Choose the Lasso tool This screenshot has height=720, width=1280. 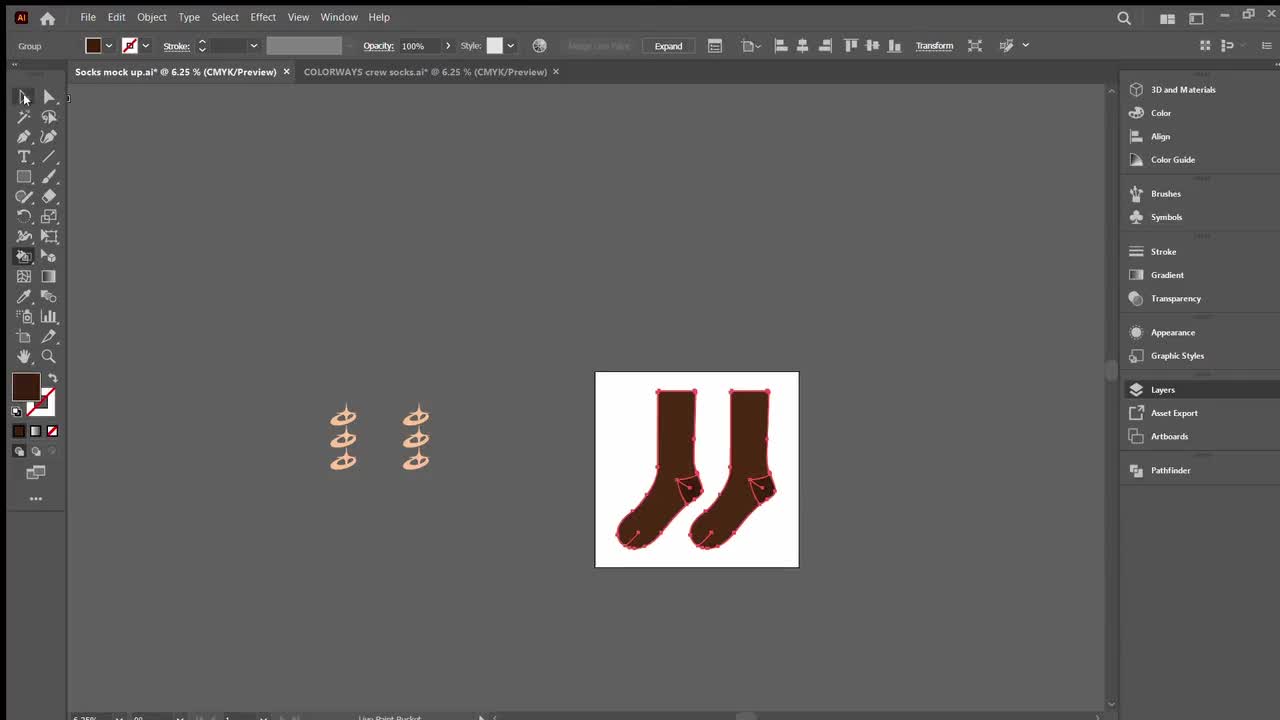49,117
